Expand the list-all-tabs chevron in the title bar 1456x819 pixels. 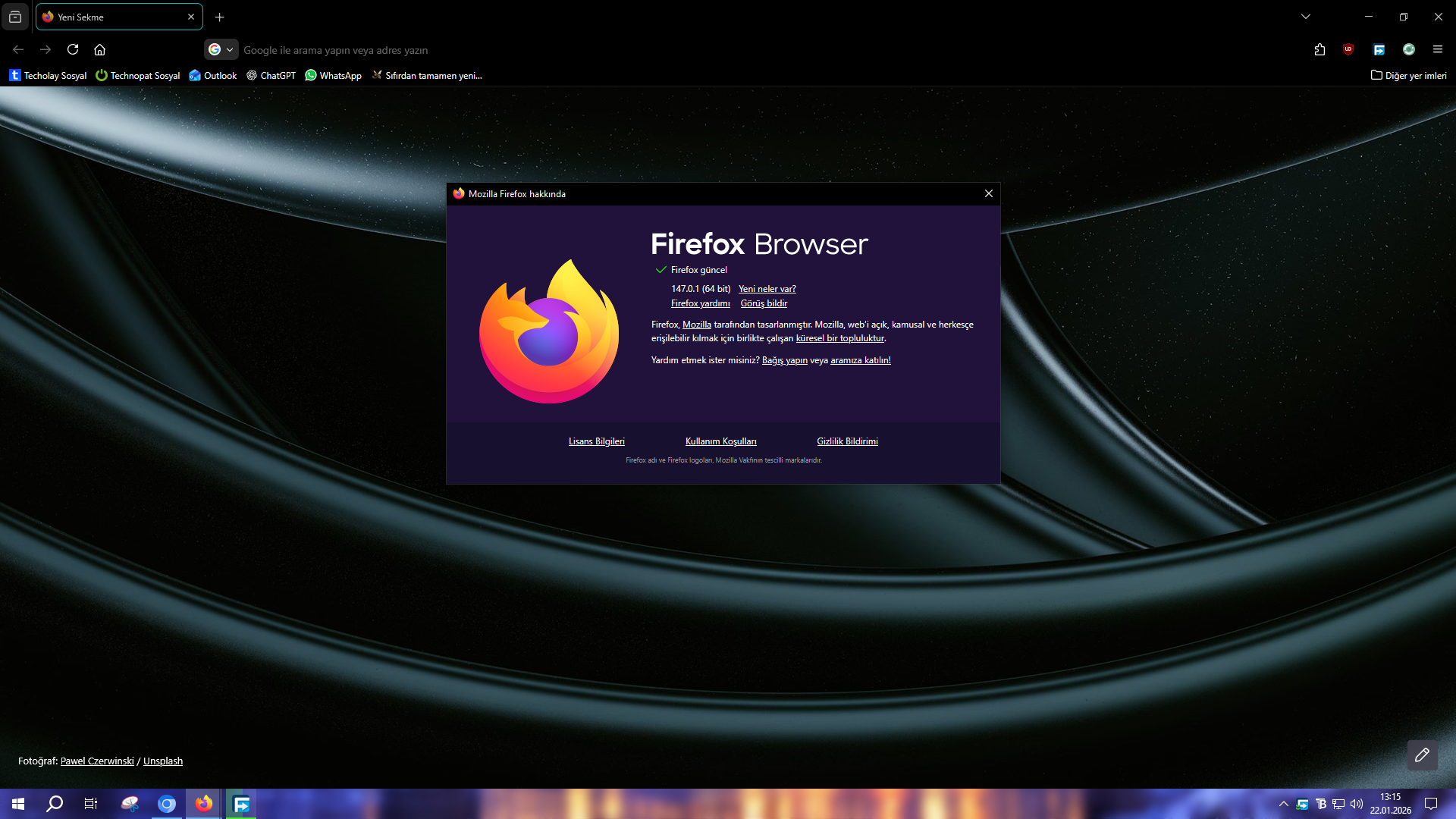pos(1306,17)
